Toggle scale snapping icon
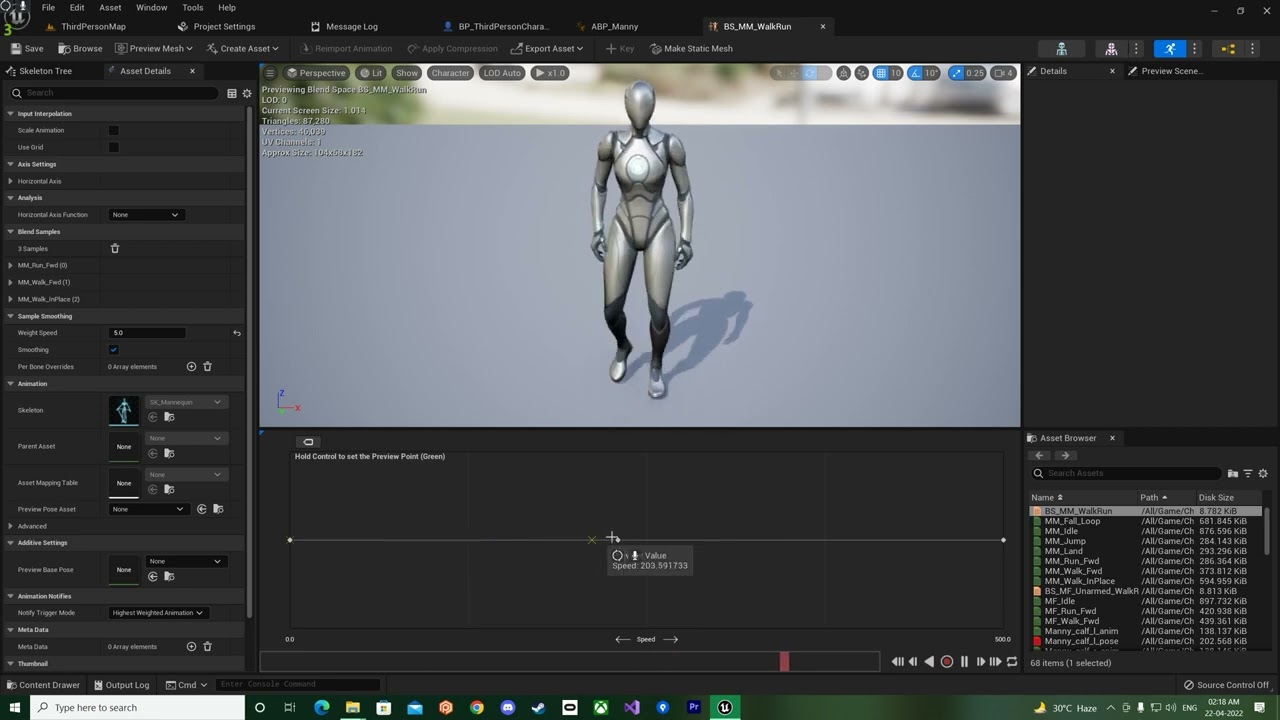This screenshot has width=1280, height=720. pos(957,73)
